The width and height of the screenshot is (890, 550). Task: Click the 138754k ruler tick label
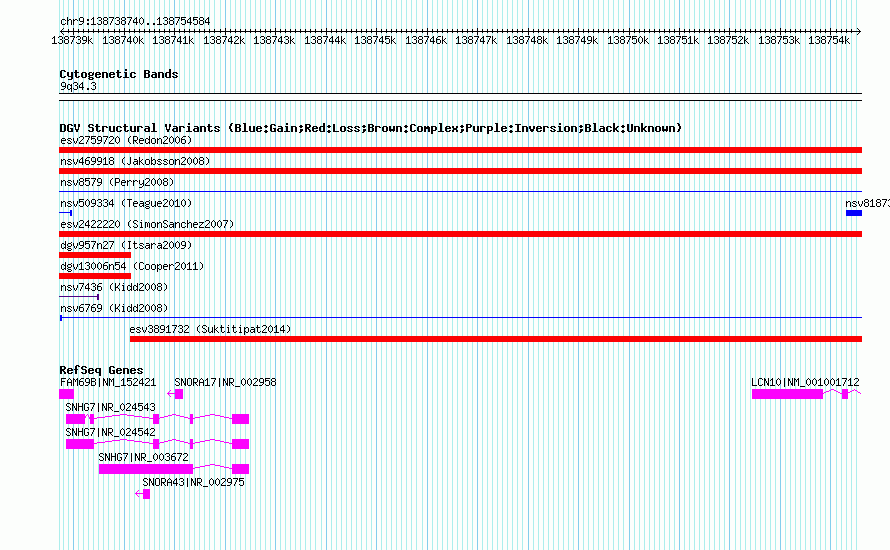pyautogui.click(x=829, y=40)
